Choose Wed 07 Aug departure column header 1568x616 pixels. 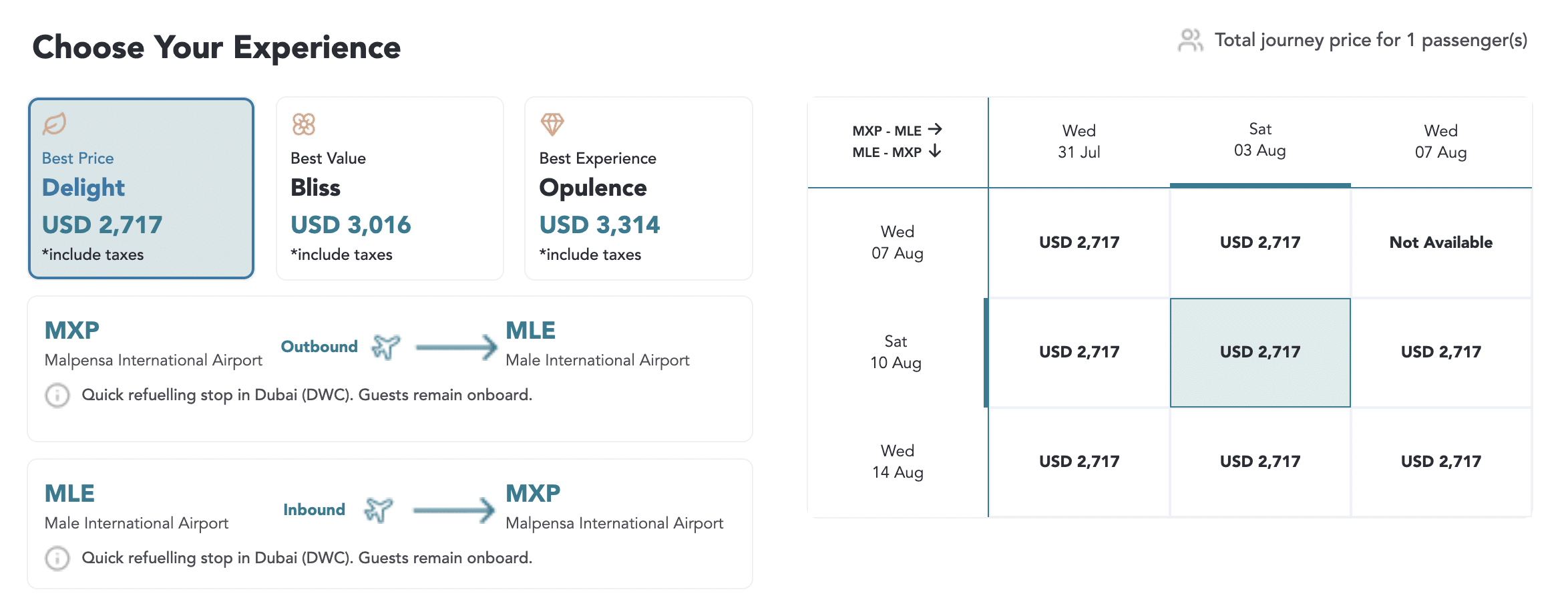click(1440, 142)
